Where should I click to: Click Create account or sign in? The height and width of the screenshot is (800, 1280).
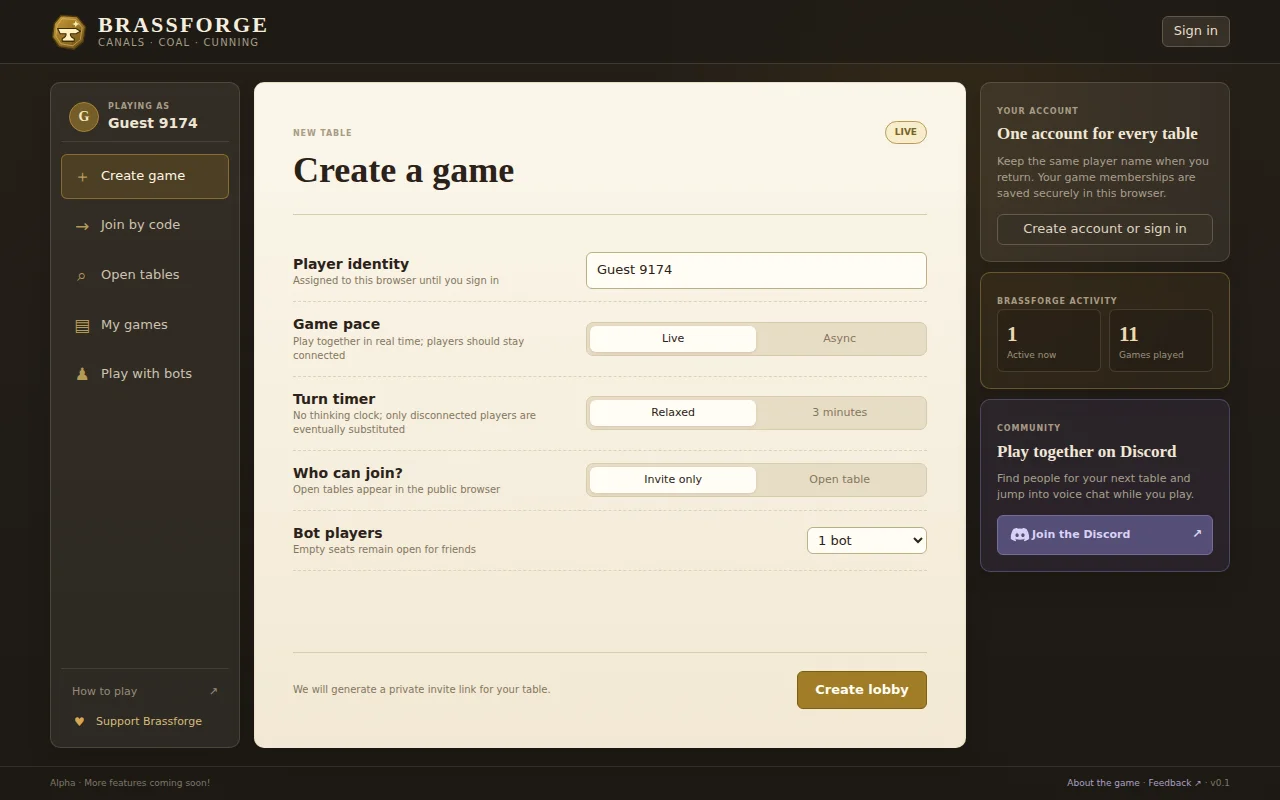pyautogui.click(x=1105, y=229)
